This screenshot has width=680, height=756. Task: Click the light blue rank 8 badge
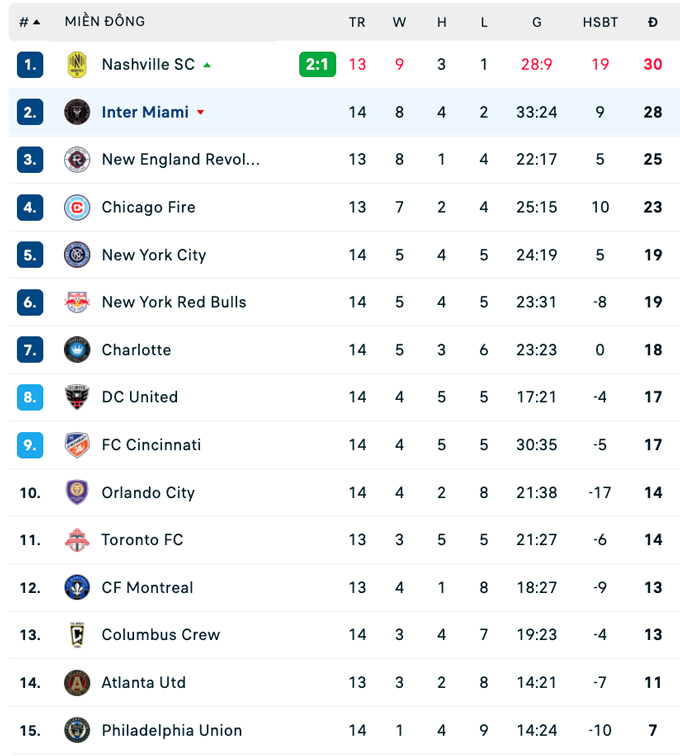click(x=30, y=397)
